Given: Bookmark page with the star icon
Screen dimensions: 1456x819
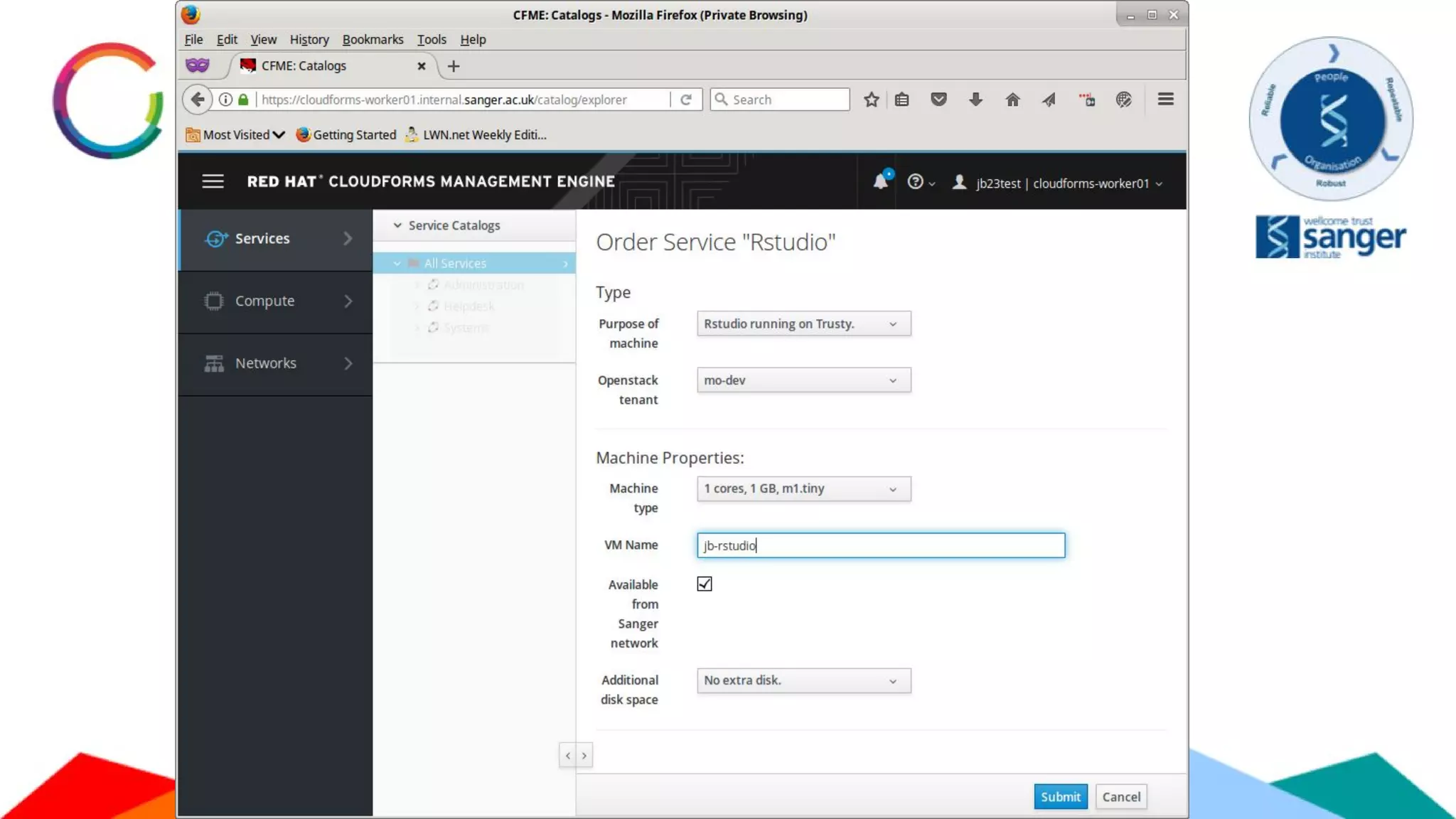Looking at the screenshot, I should 872,100.
